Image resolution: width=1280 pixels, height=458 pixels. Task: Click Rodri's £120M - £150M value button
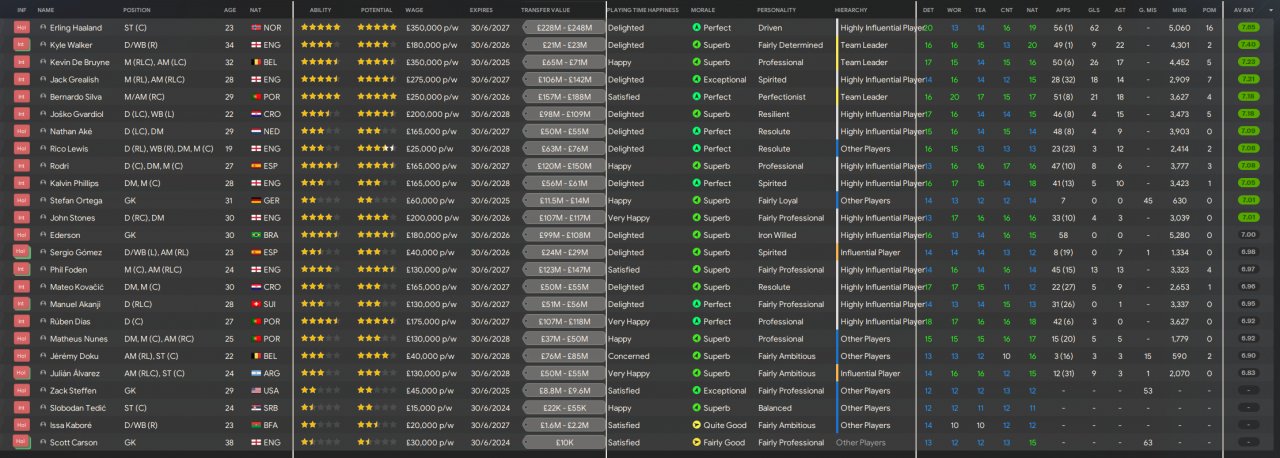click(563, 166)
